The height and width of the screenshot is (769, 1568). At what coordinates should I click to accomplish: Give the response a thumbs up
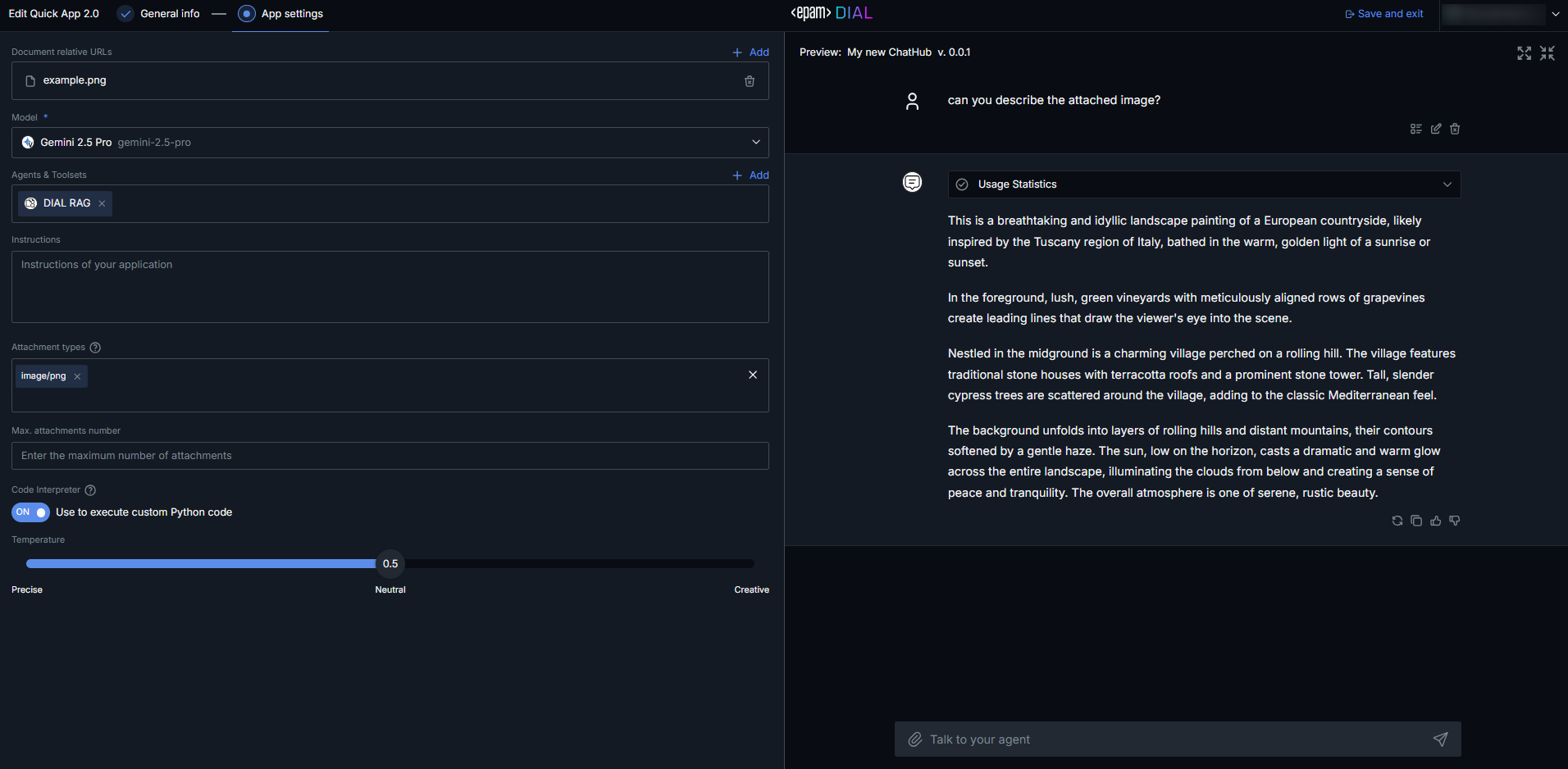pos(1435,521)
